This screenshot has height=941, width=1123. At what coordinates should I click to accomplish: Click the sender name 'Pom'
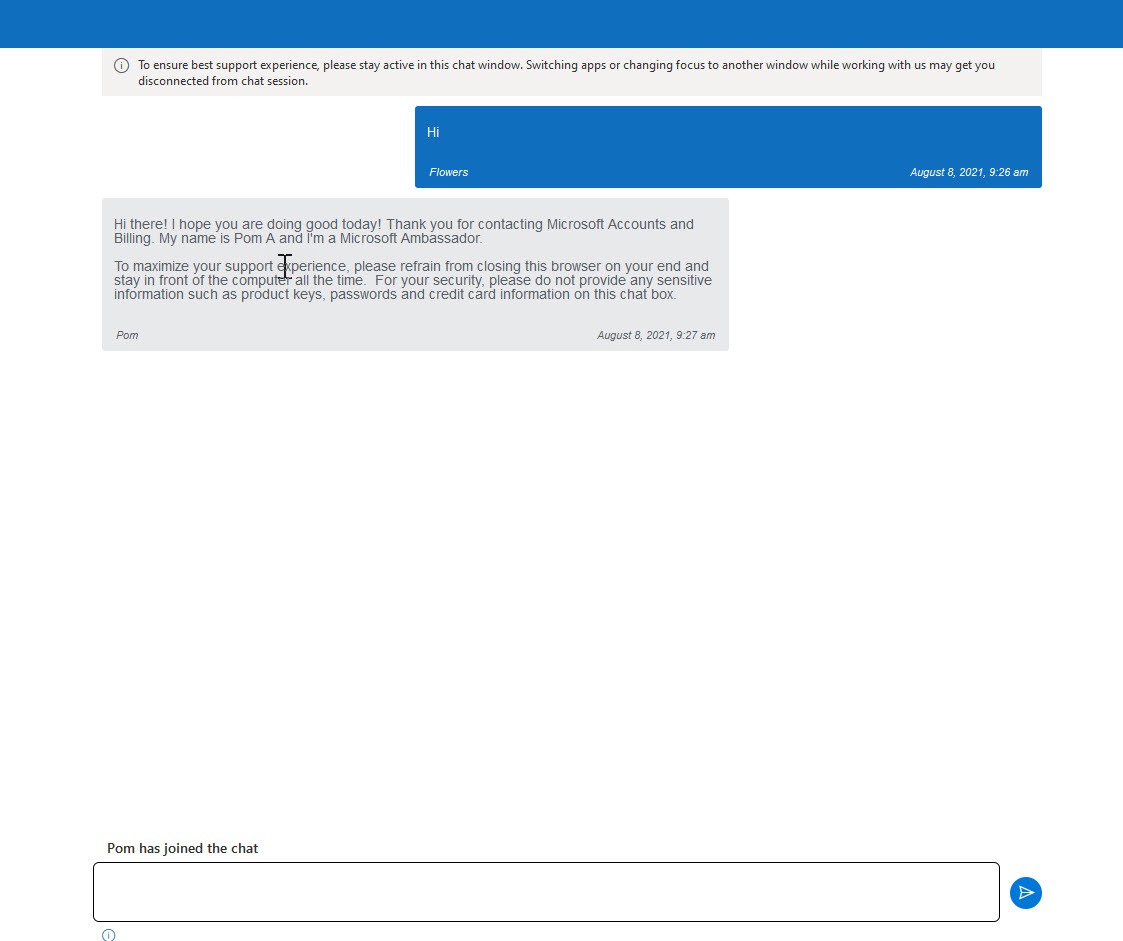coord(127,335)
